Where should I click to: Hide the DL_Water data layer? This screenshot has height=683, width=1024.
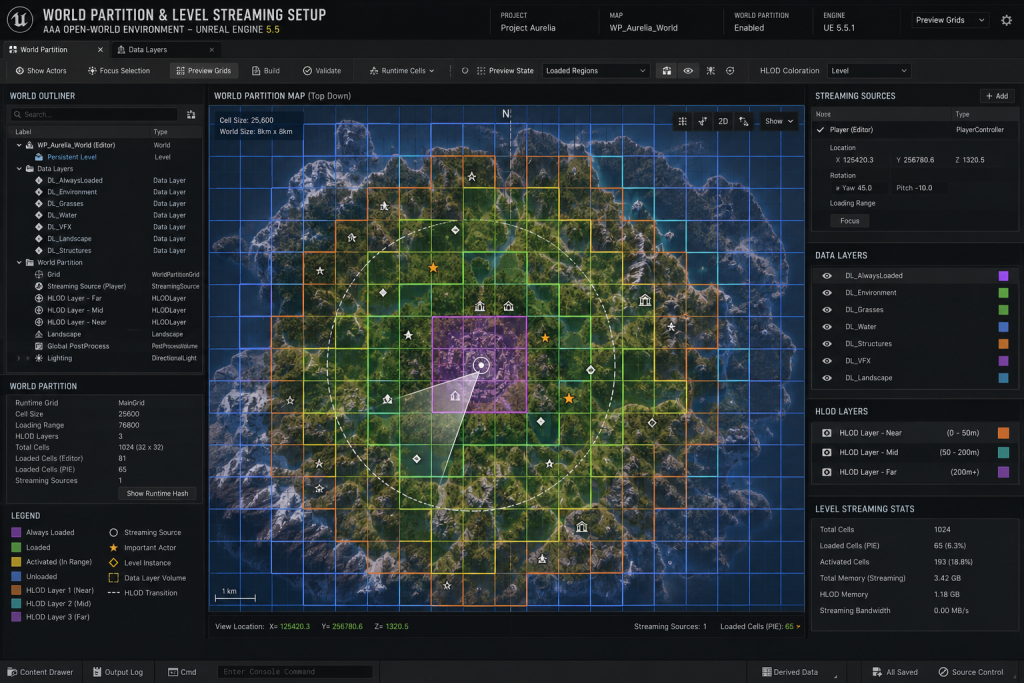coord(827,327)
